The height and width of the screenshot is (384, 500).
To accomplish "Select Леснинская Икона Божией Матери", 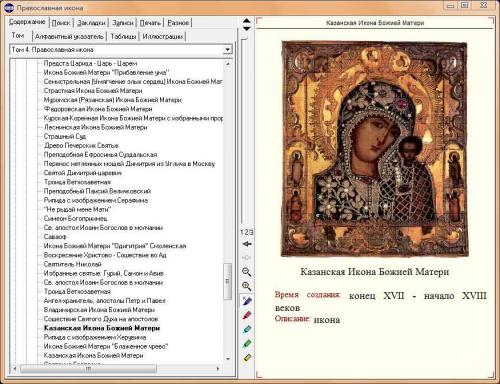I will 95,127.
